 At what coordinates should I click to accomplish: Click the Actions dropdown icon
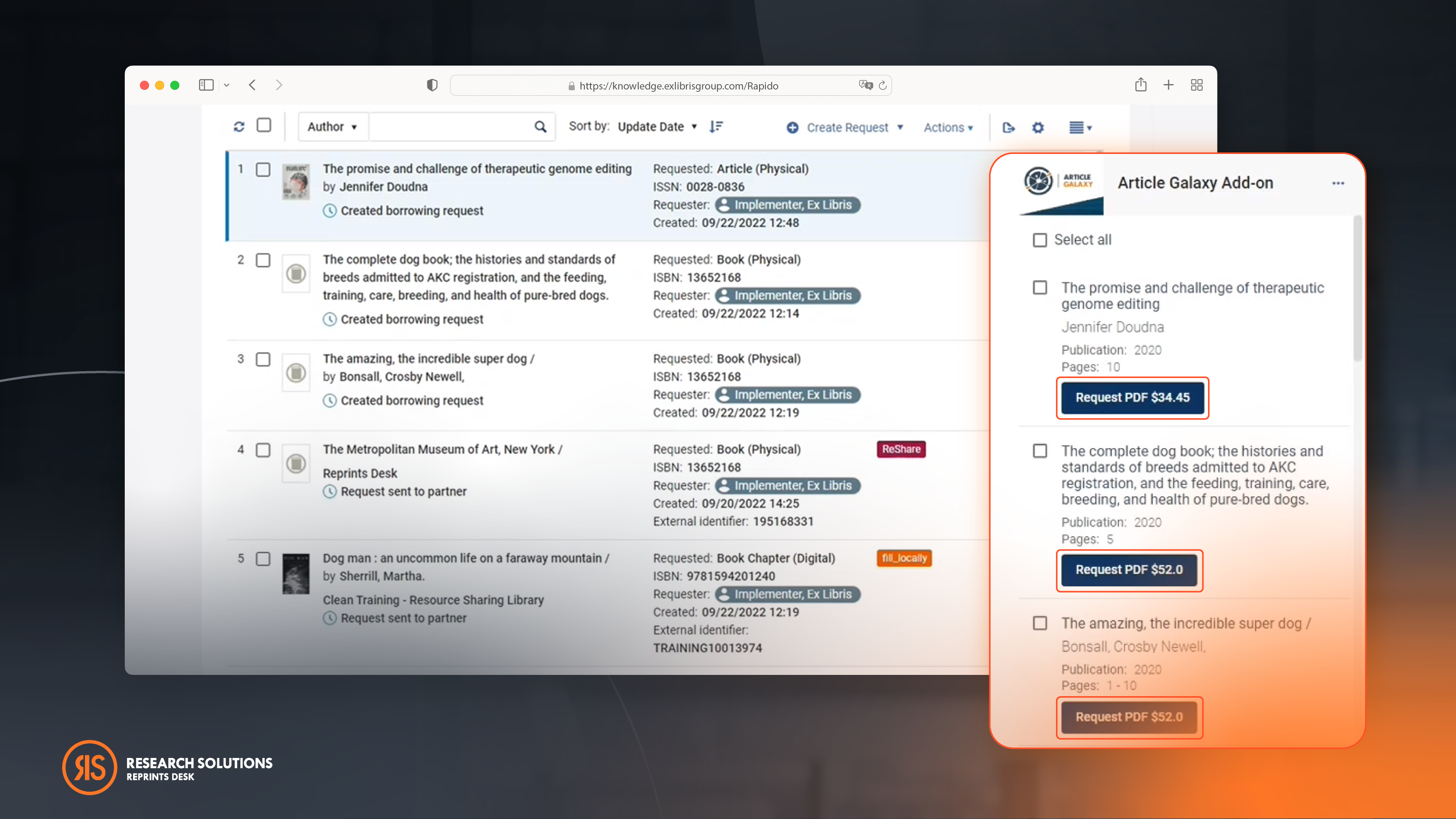(x=970, y=127)
